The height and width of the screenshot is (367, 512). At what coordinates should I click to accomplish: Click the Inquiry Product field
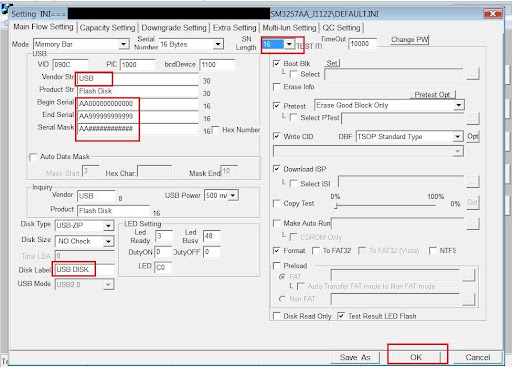point(113,211)
